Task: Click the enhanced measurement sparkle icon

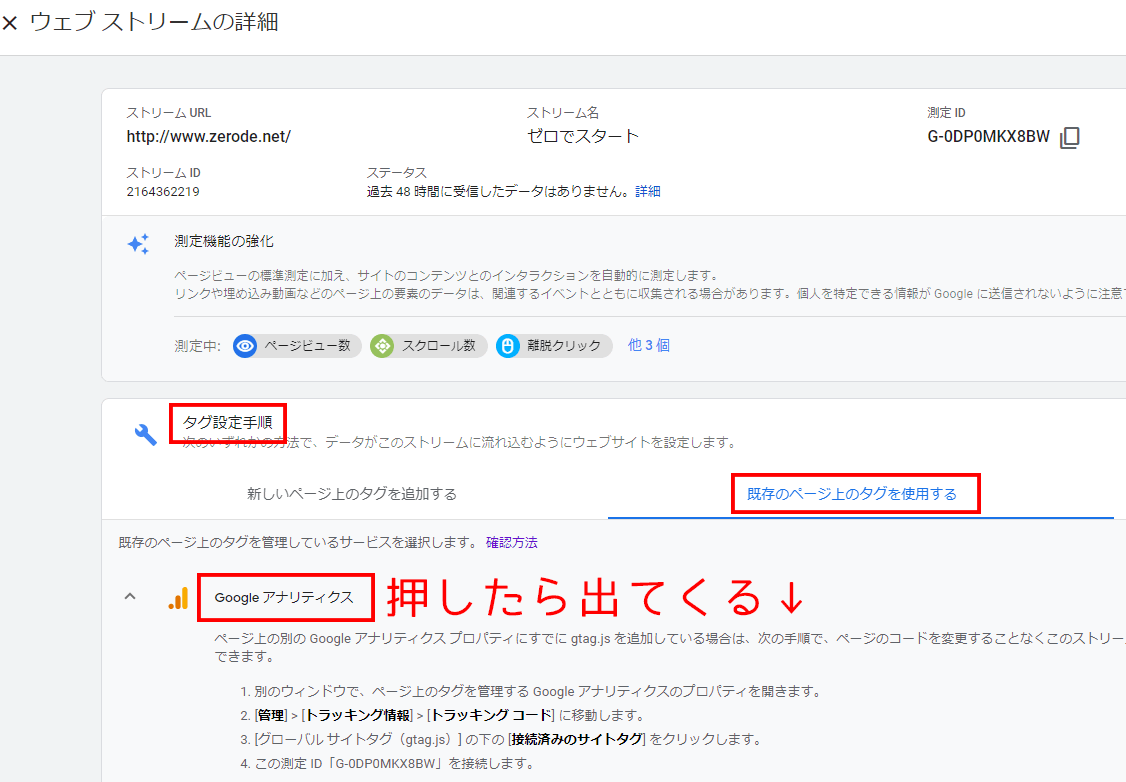Action: click(x=138, y=244)
